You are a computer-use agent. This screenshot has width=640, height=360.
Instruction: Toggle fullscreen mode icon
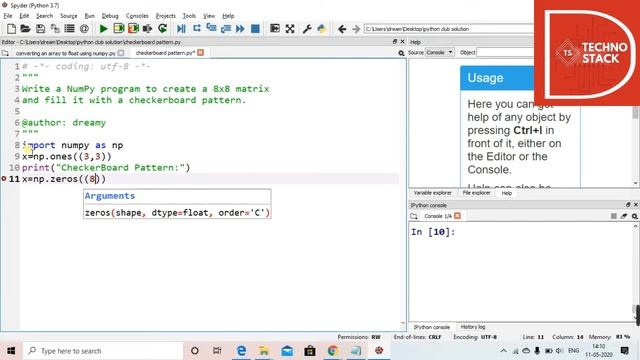coord(290,29)
